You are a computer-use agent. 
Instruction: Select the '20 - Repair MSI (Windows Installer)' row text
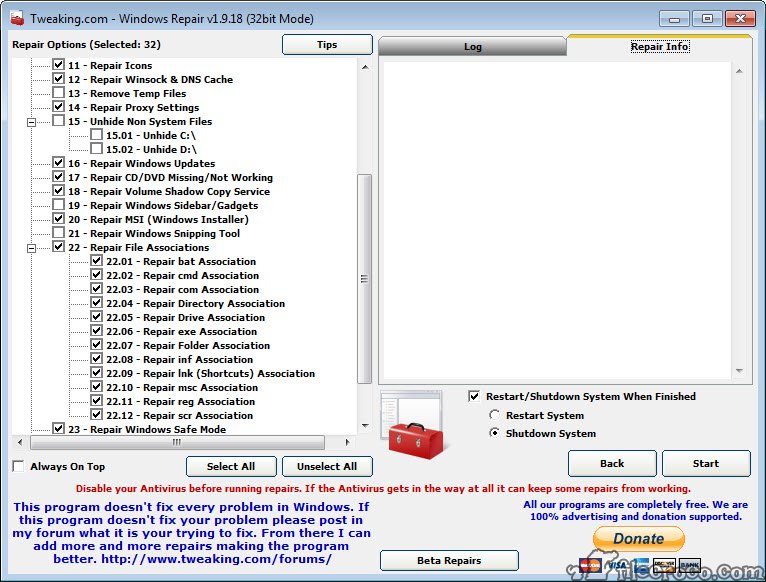pos(158,219)
